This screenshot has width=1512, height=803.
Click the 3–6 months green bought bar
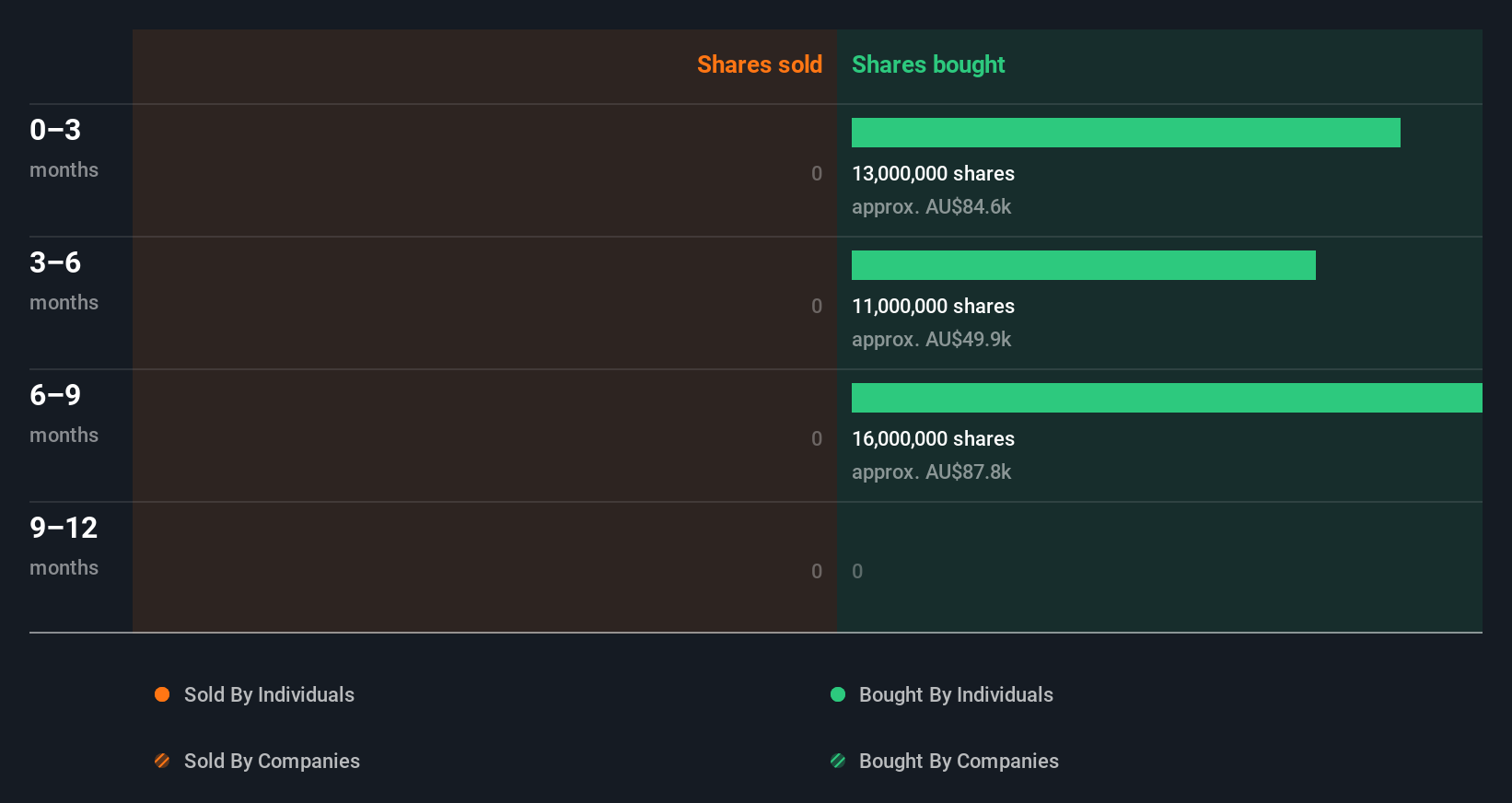1083,265
